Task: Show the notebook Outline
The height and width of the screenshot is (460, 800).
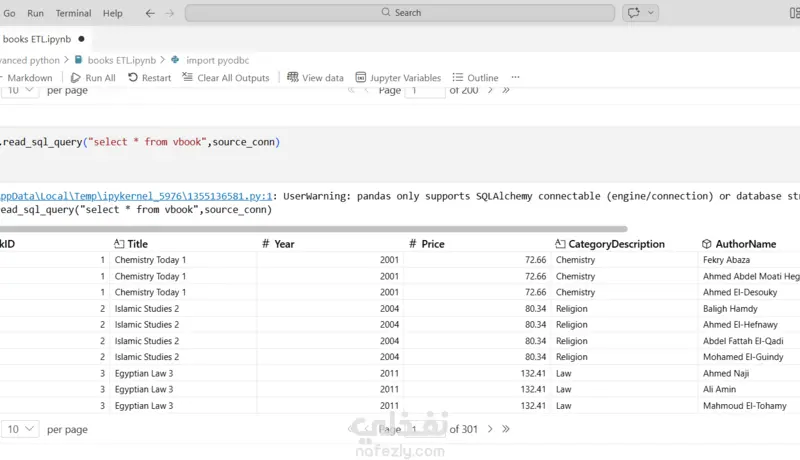Action: pyautogui.click(x=459, y=77)
